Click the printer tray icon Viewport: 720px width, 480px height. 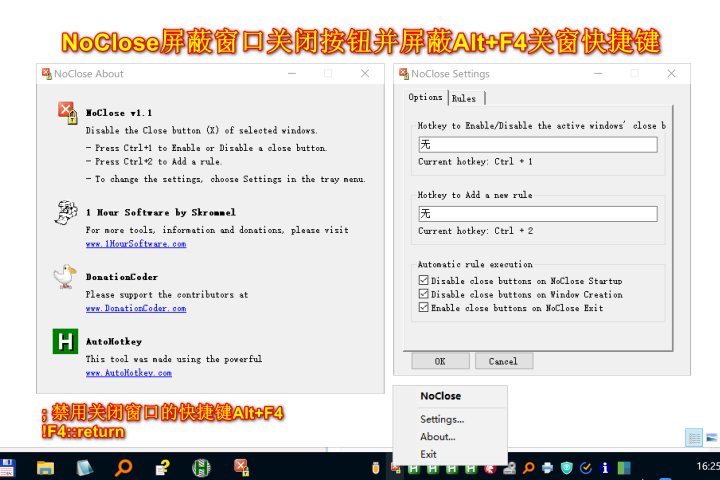click(547, 468)
